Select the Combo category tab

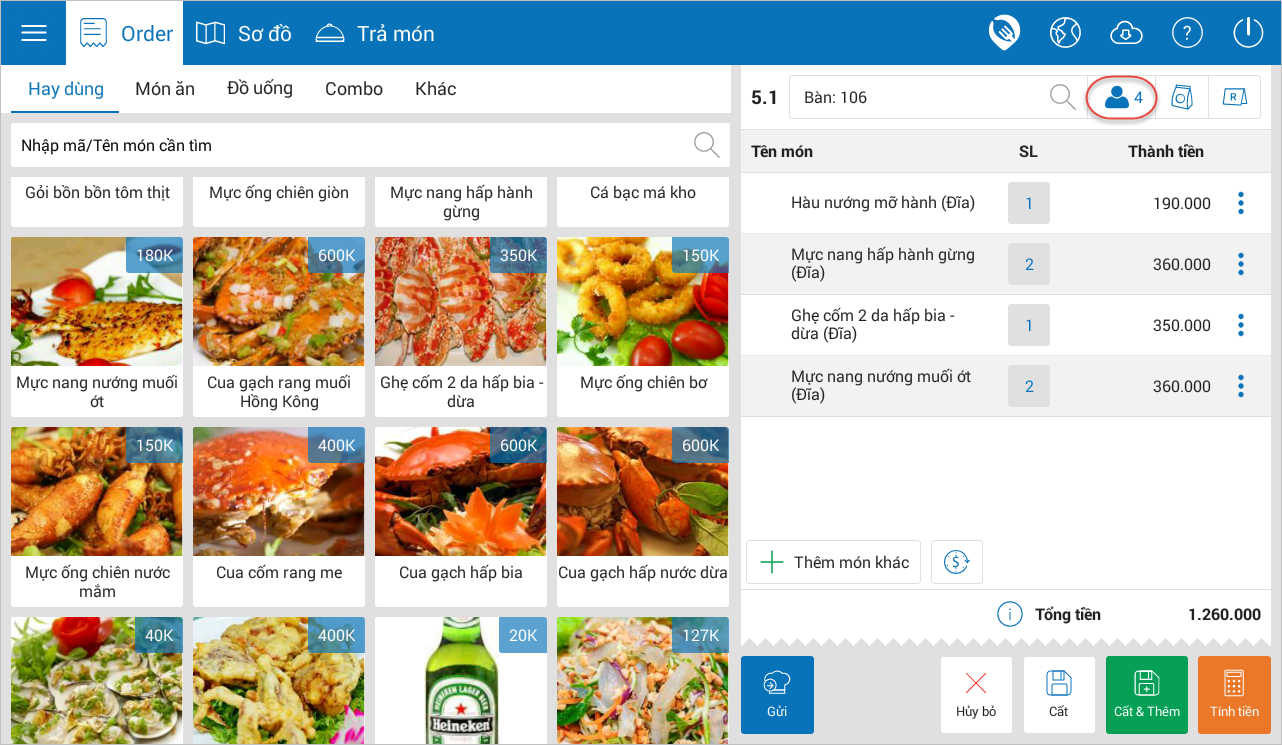[x=354, y=89]
